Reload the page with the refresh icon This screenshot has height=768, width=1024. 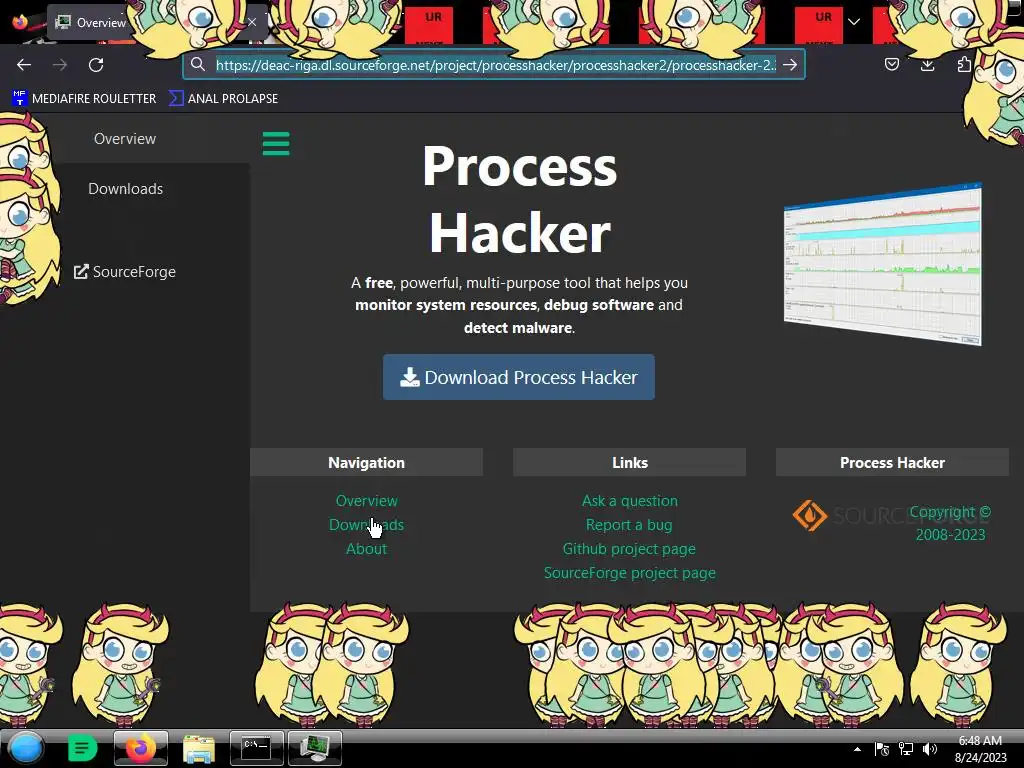pyautogui.click(x=96, y=65)
